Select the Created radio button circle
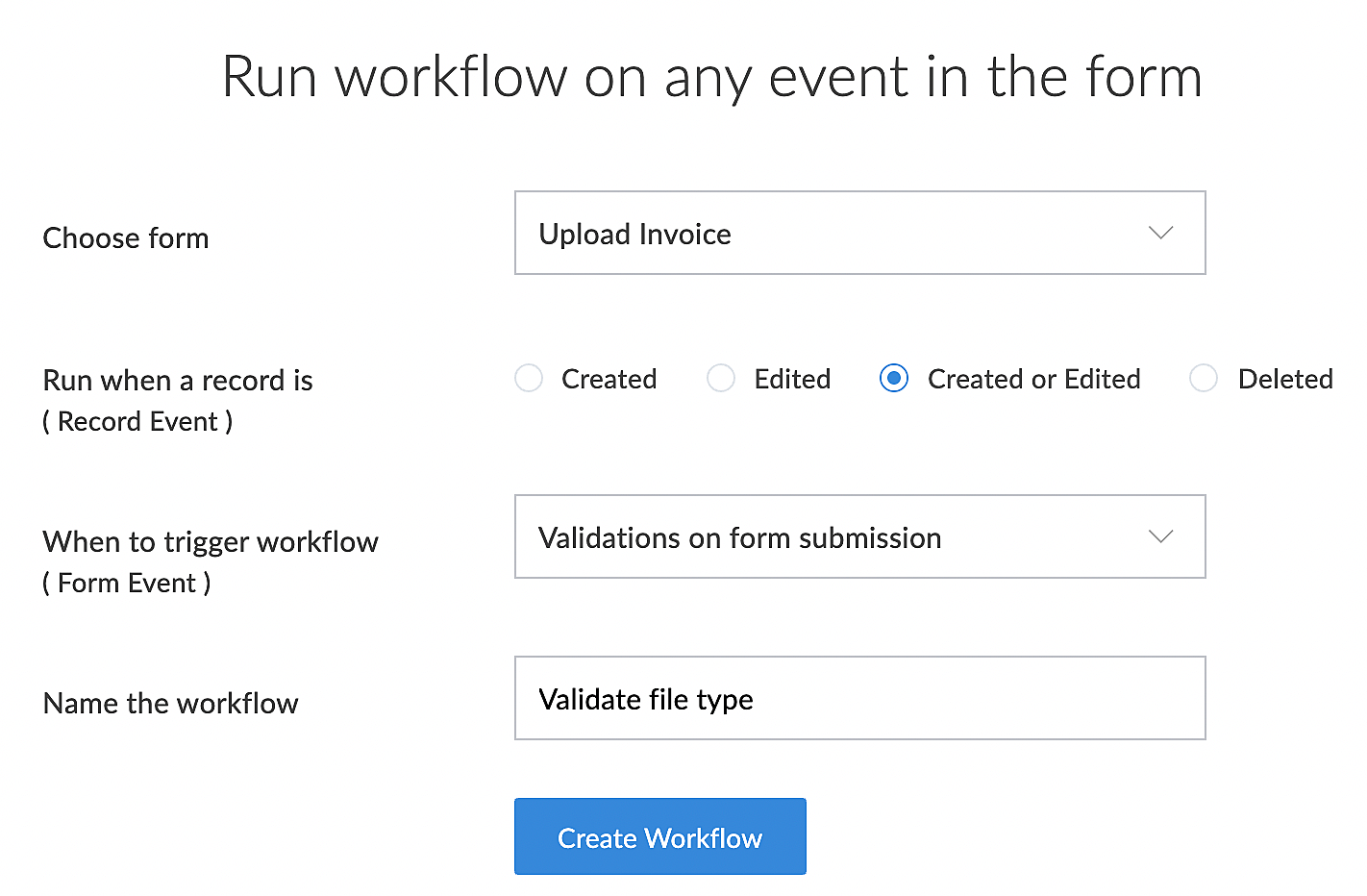The width and height of the screenshot is (1367, 896). (529, 379)
